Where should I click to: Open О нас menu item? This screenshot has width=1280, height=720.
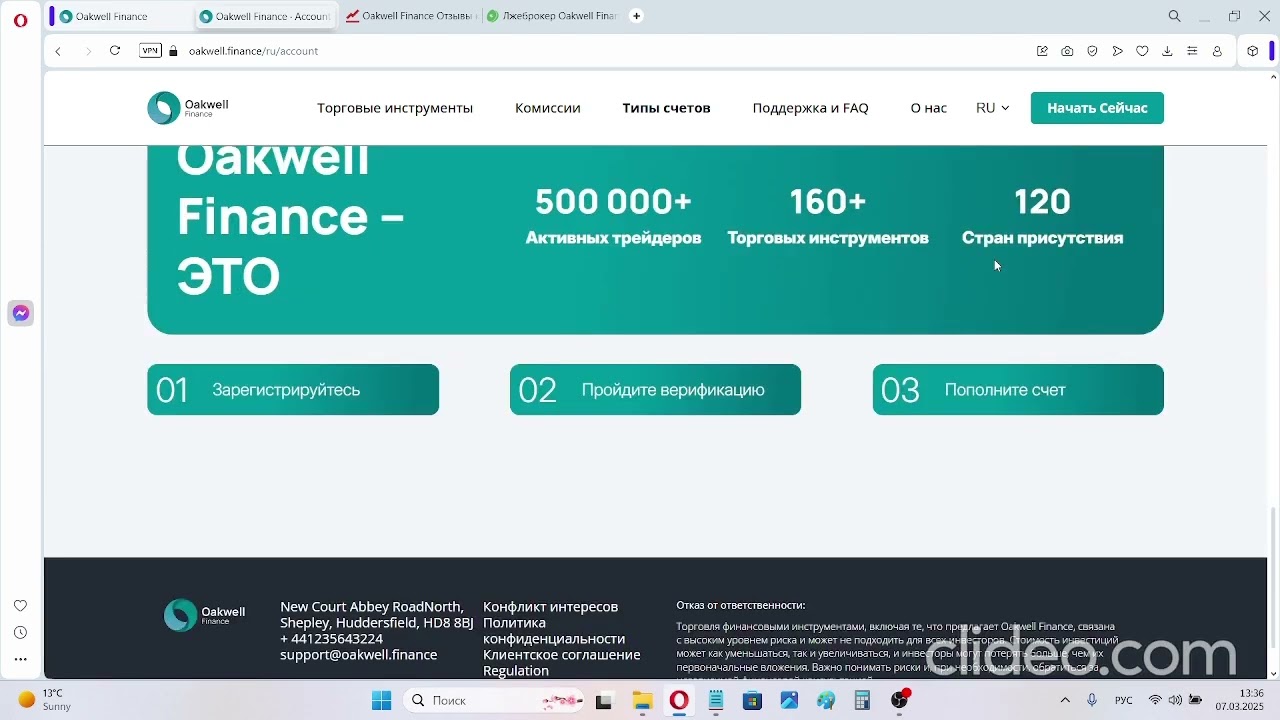(x=928, y=108)
